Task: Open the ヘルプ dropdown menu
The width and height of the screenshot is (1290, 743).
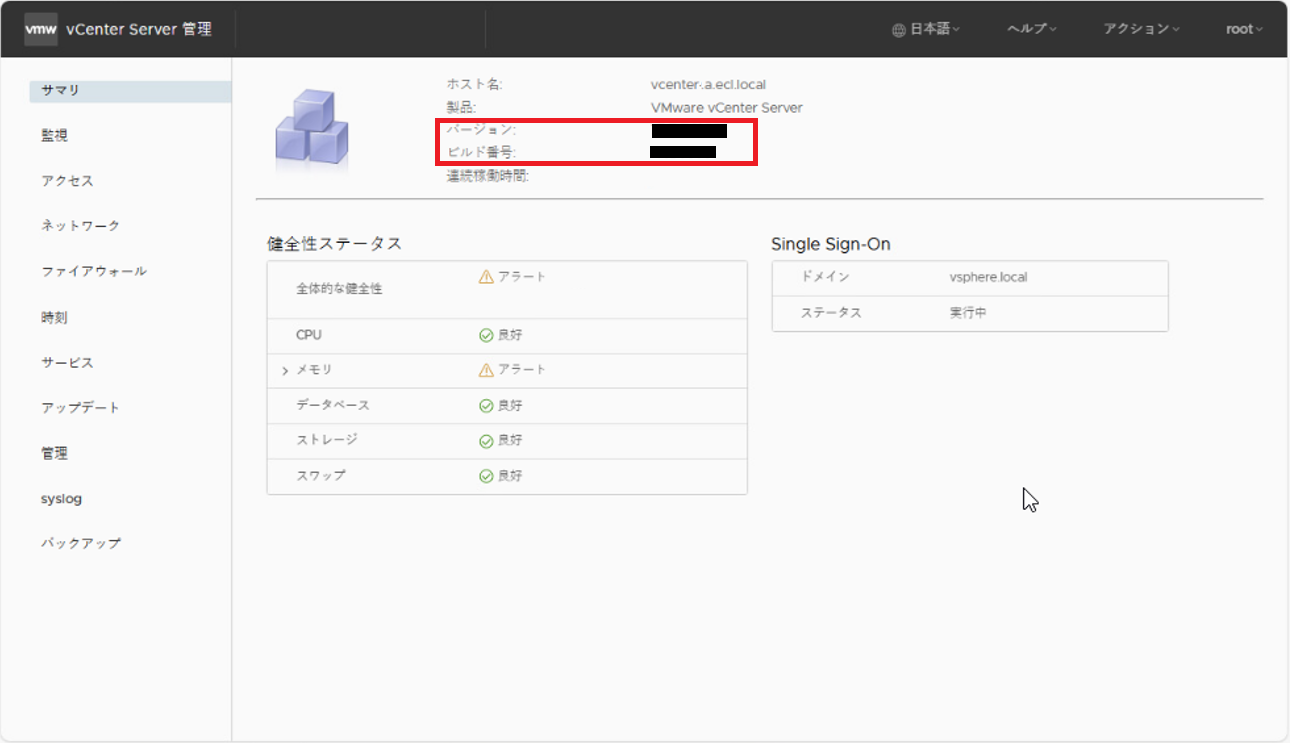Action: coord(1032,29)
